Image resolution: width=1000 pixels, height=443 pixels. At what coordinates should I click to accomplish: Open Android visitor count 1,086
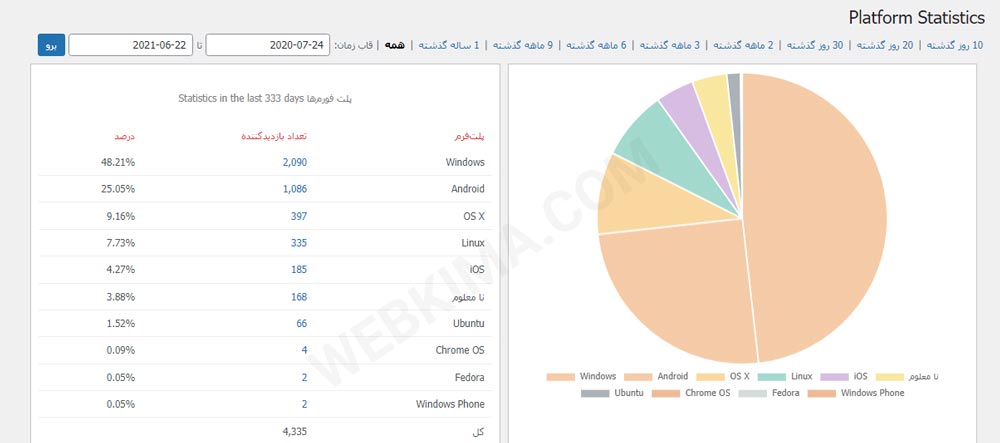295,189
